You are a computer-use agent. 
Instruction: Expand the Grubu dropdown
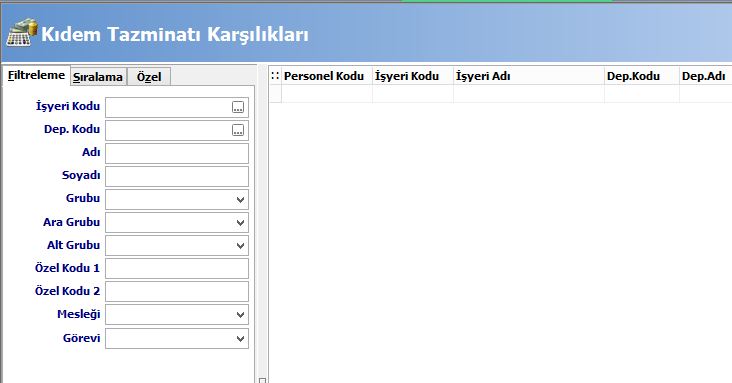(240, 199)
